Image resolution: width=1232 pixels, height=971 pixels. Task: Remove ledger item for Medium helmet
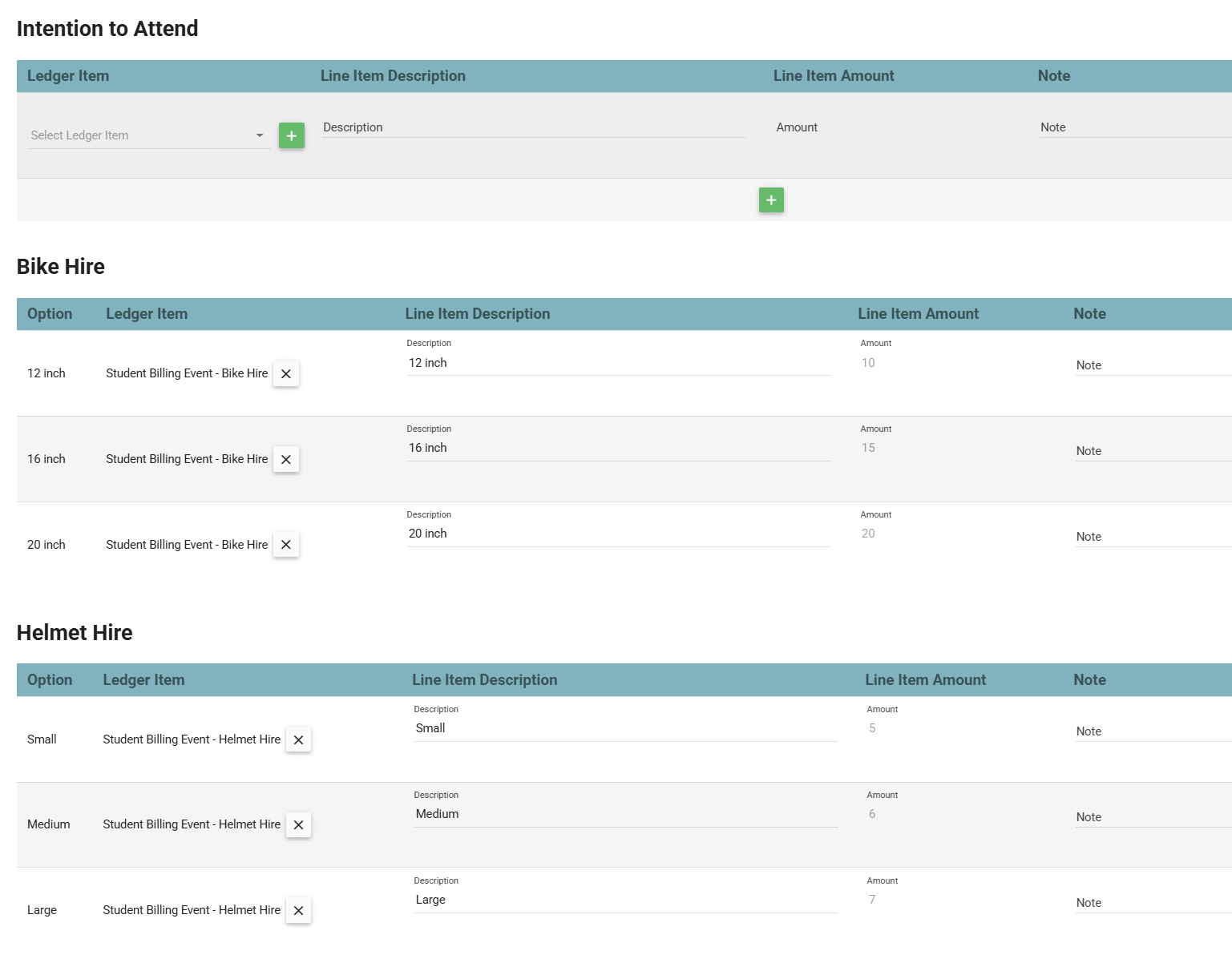click(298, 825)
